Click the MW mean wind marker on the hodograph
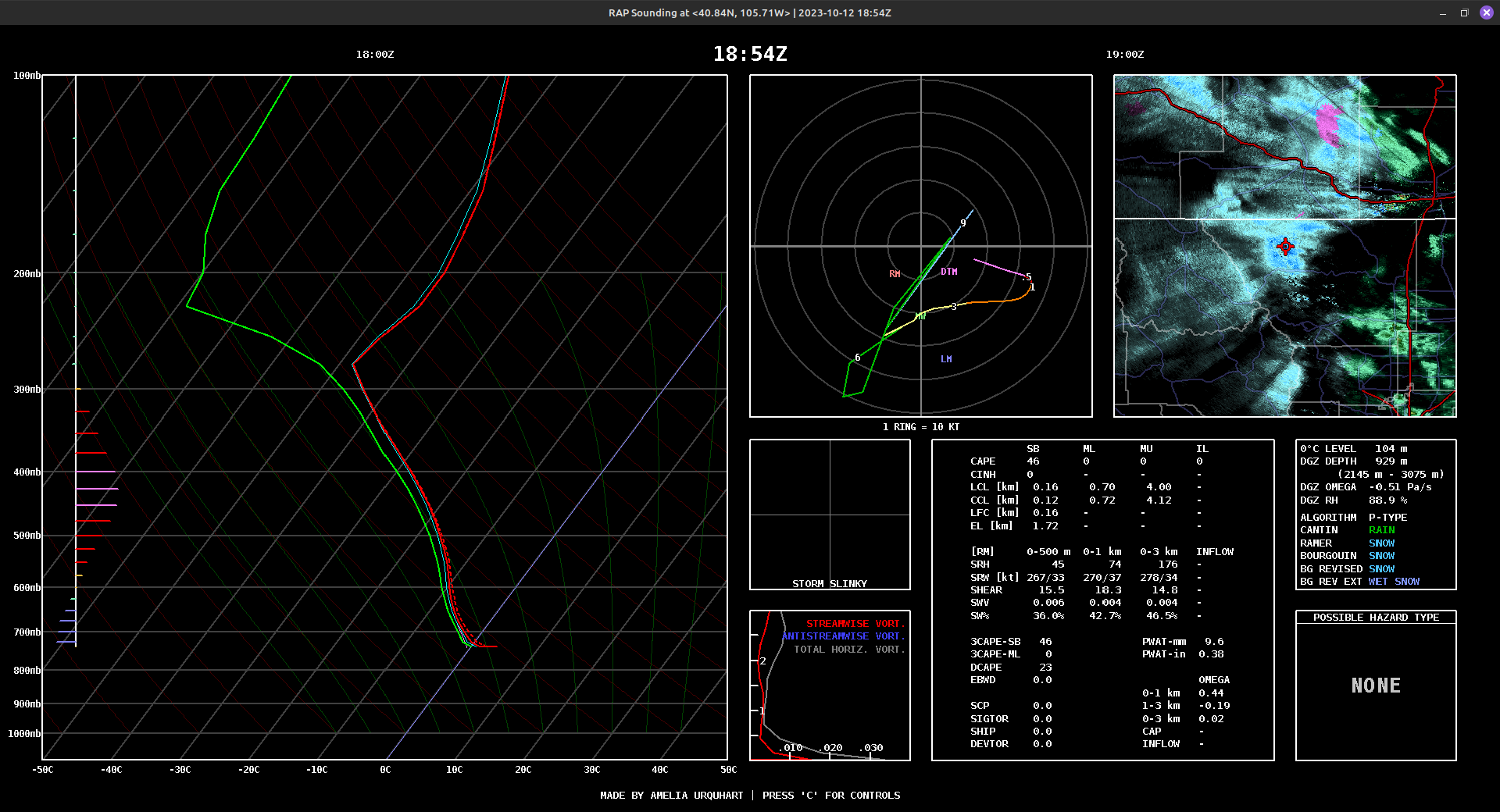The image size is (1500, 812). coord(920,315)
